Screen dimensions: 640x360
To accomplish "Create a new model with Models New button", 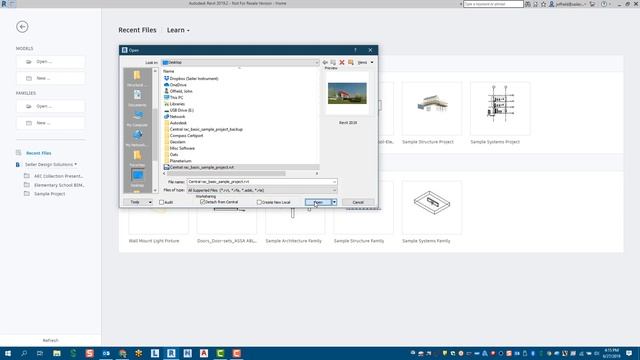I will [51, 78].
